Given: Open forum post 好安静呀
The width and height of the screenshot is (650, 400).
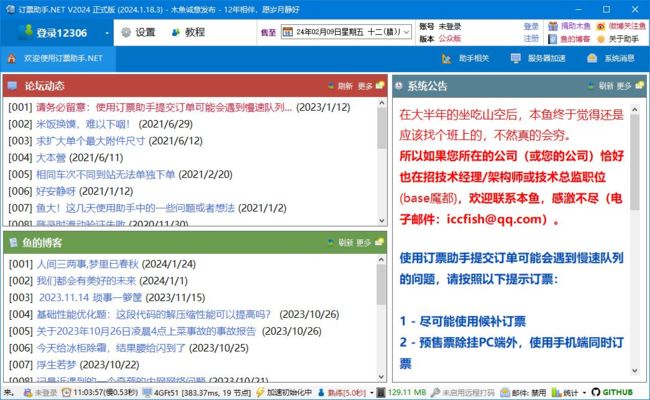Looking at the screenshot, I should (x=56, y=191).
